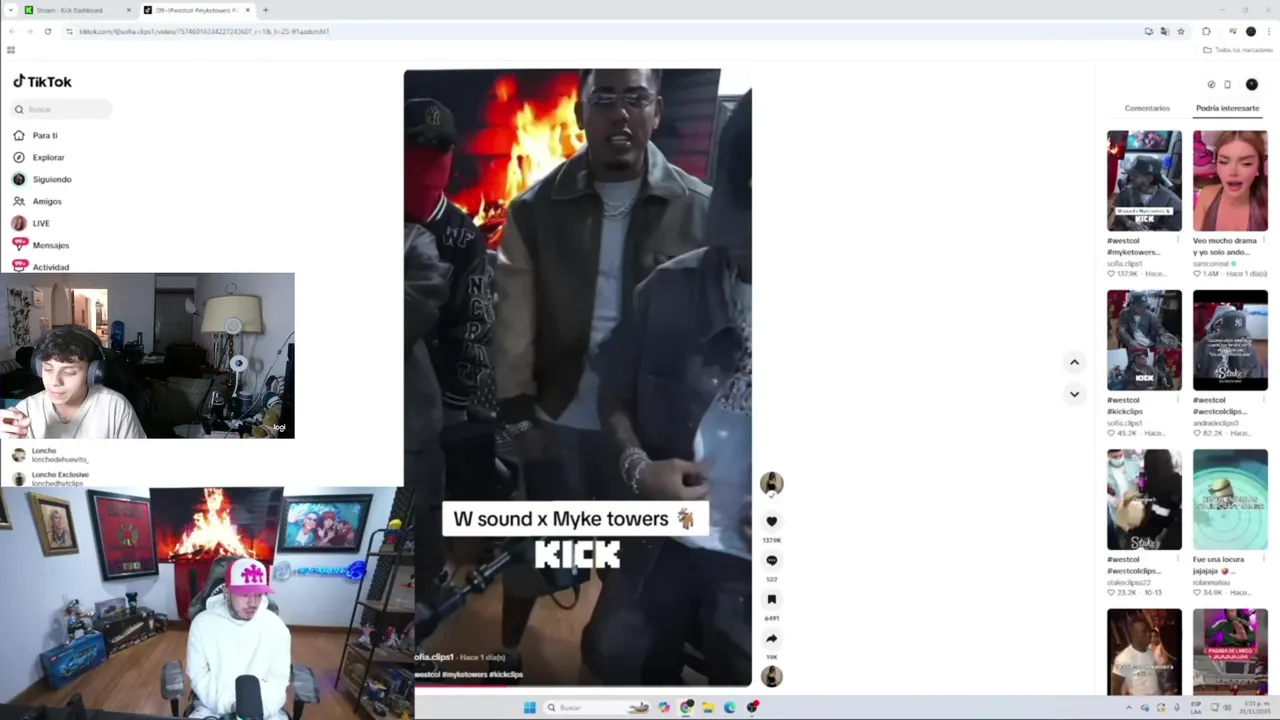Close the TikTok browser tab
The width and height of the screenshot is (1280, 720).
248,10
